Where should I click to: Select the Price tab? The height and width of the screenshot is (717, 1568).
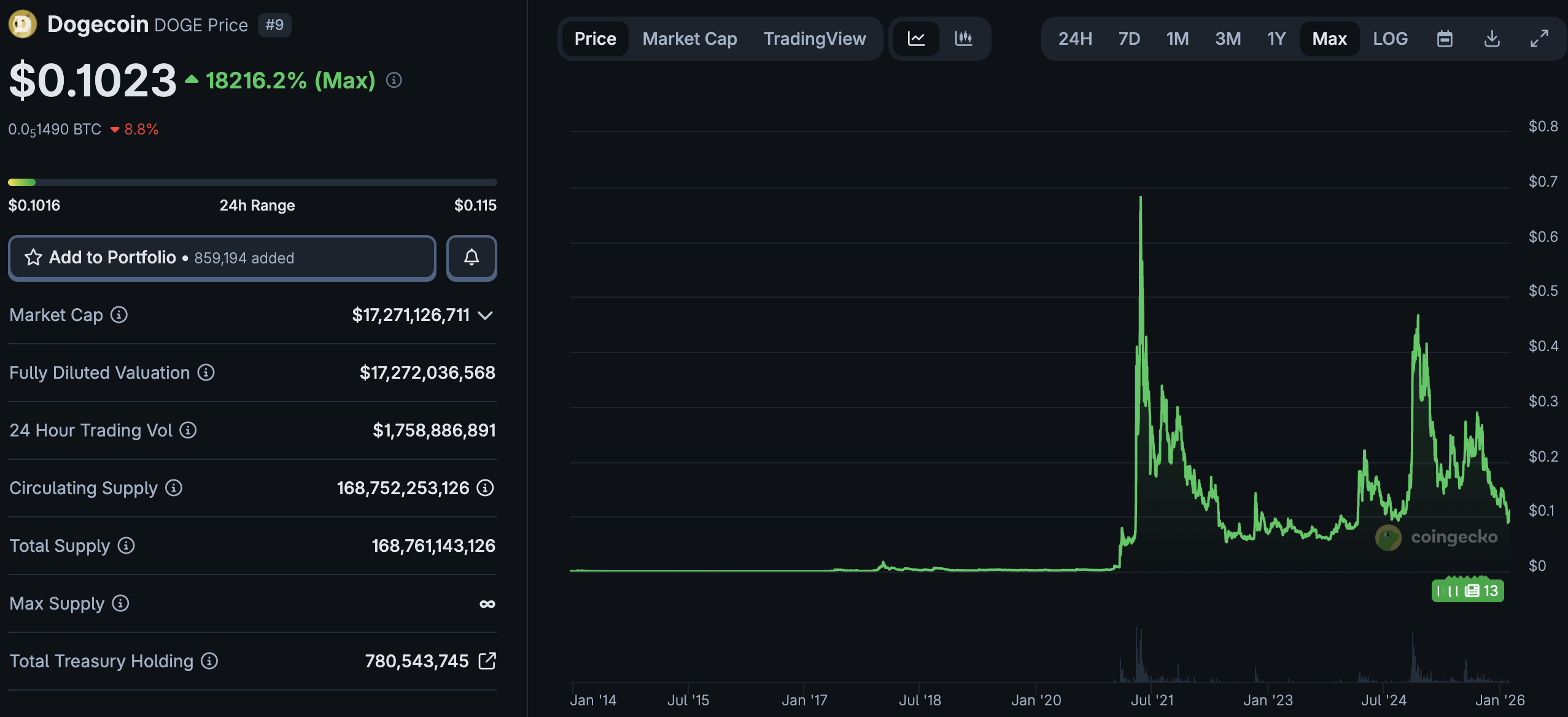click(x=595, y=39)
